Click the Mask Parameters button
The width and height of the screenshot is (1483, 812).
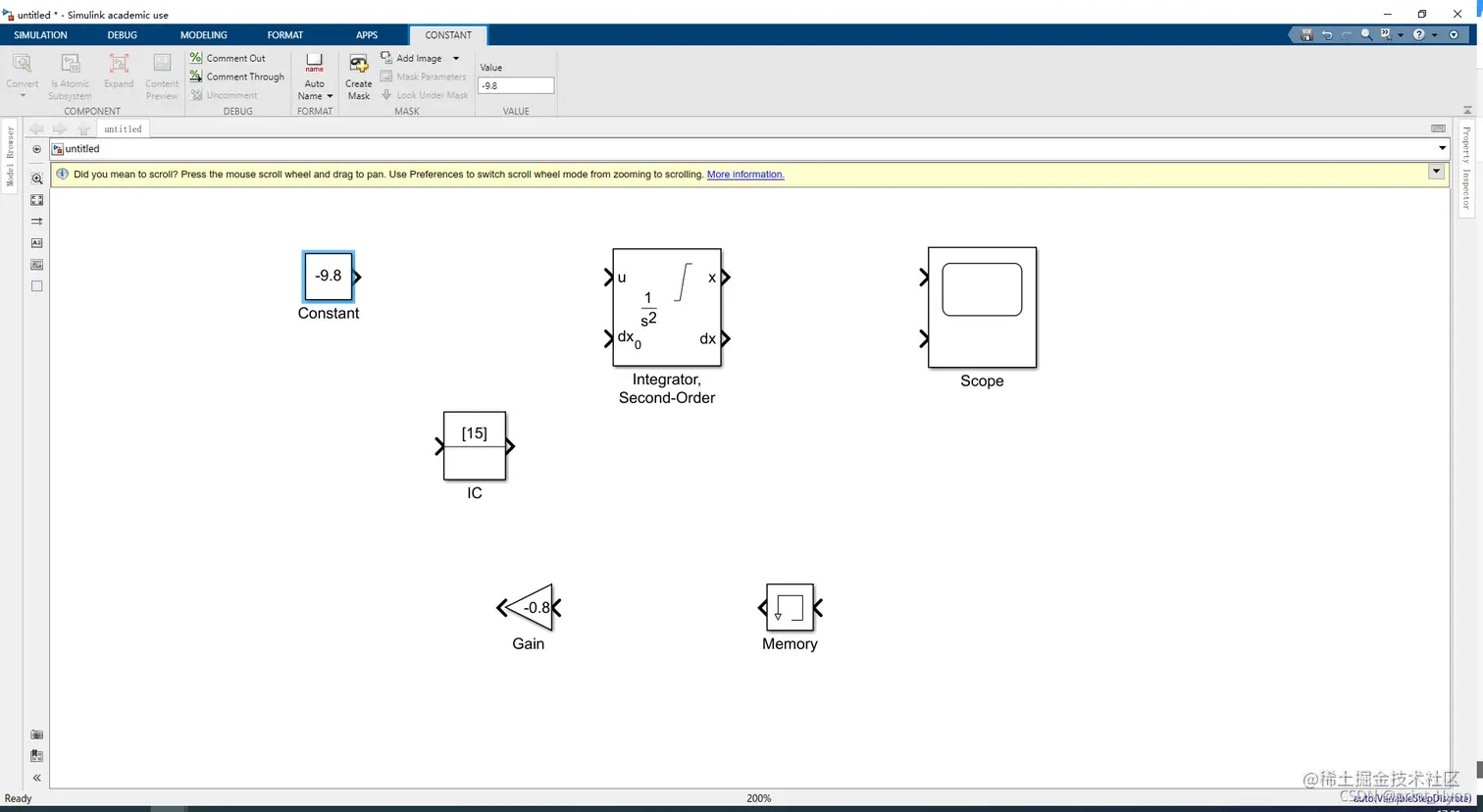(424, 76)
